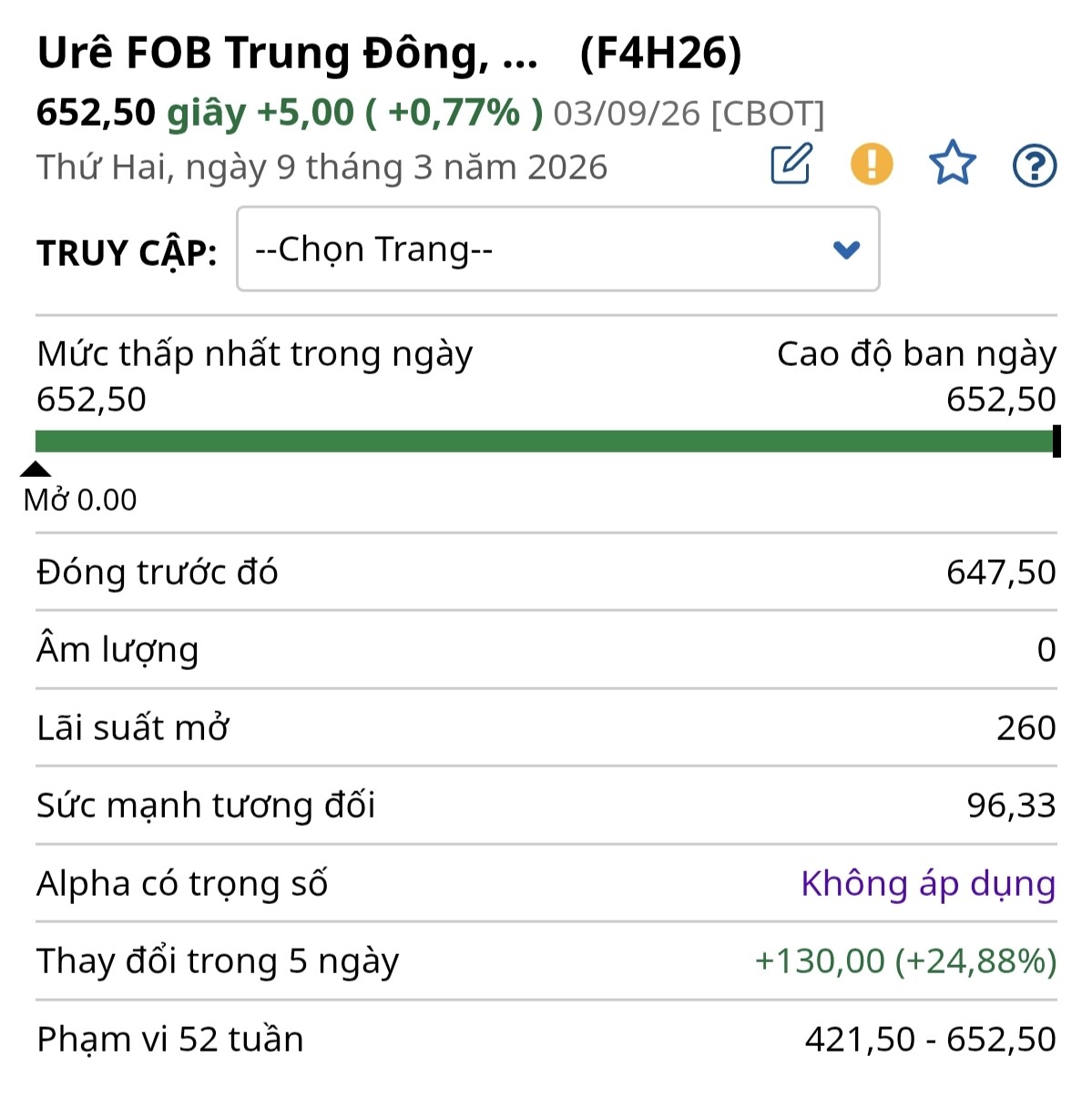Select the Đóng trước đó row
The image size is (1092, 1107).
(x=546, y=572)
